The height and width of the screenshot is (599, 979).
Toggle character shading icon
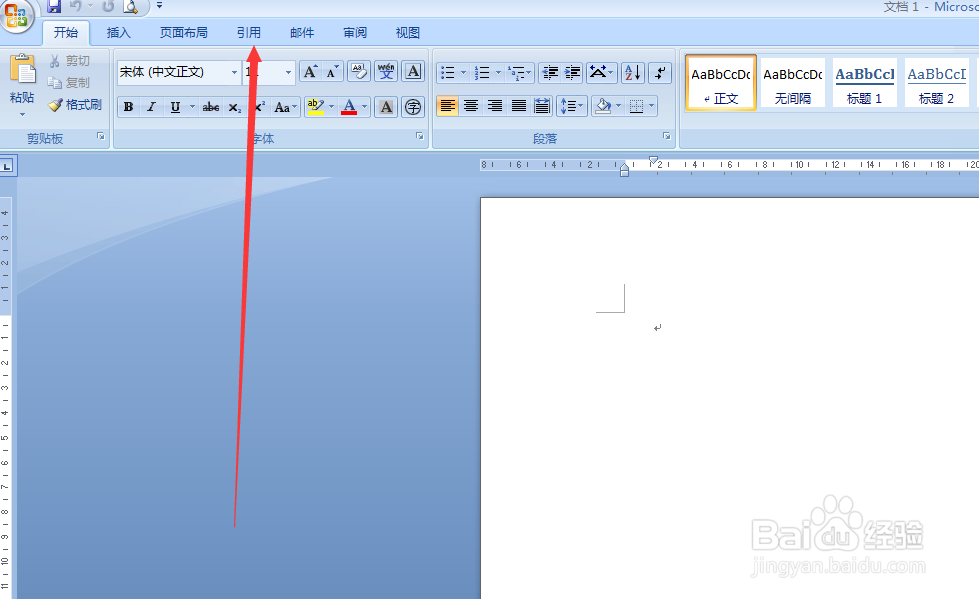[x=386, y=107]
